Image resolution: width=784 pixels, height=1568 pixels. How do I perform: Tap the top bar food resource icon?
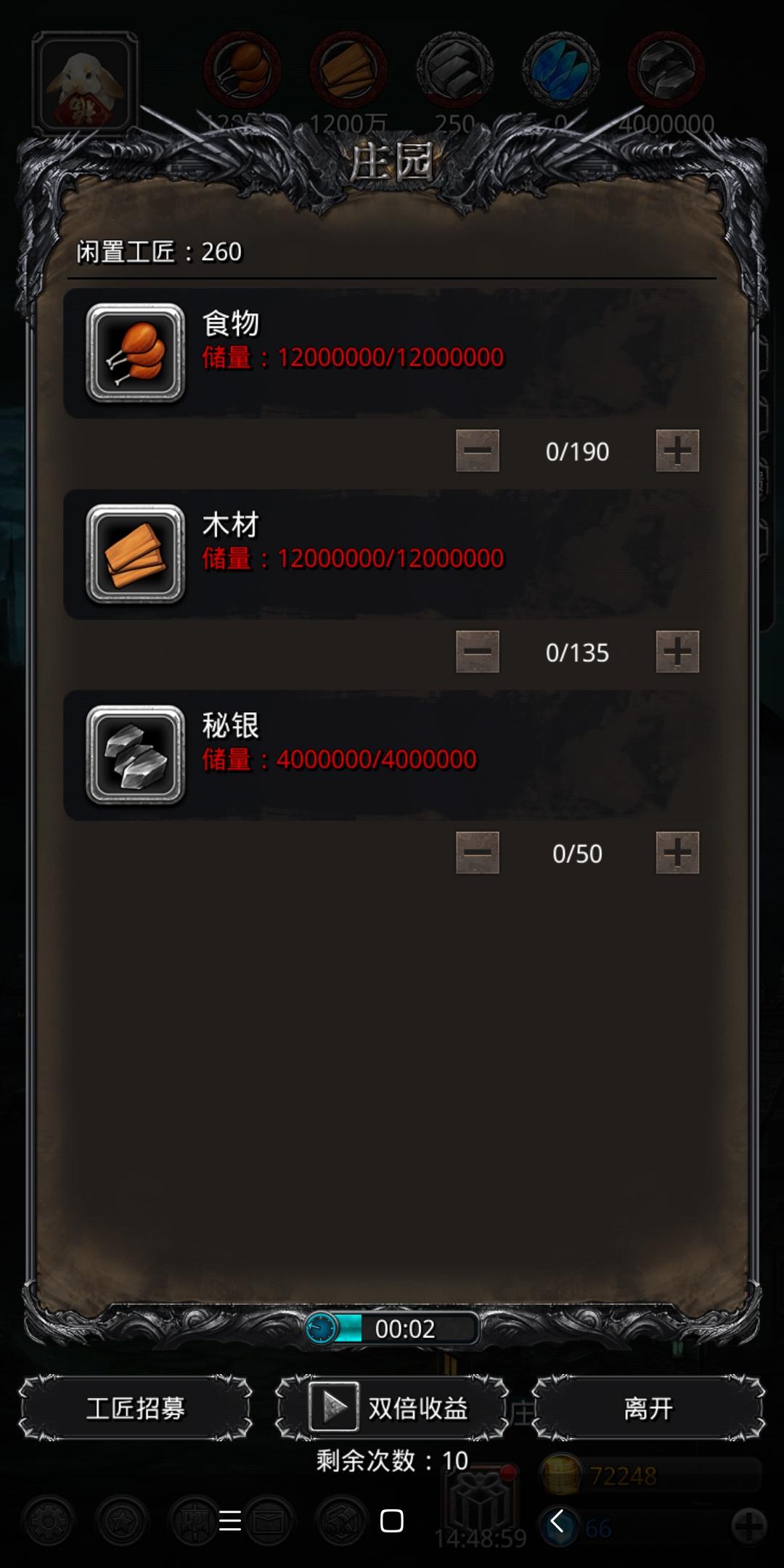(x=242, y=70)
